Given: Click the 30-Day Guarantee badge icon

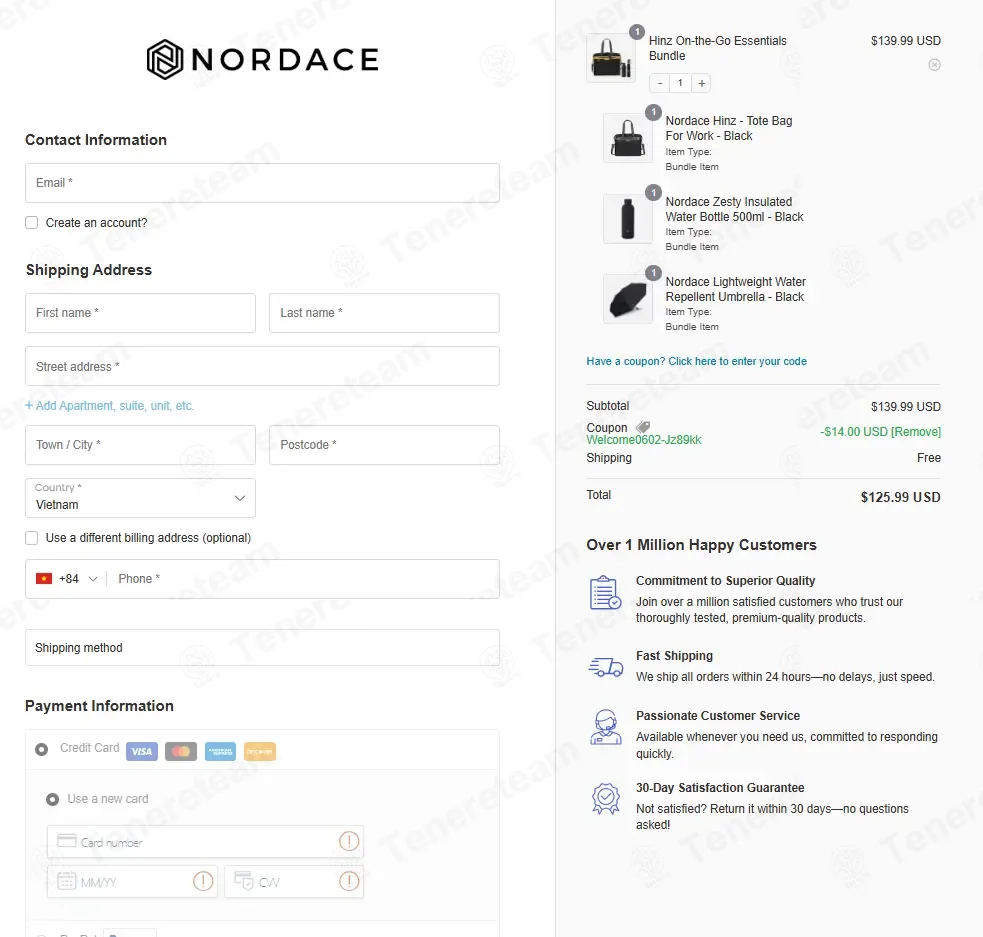Looking at the screenshot, I should 606,798.
